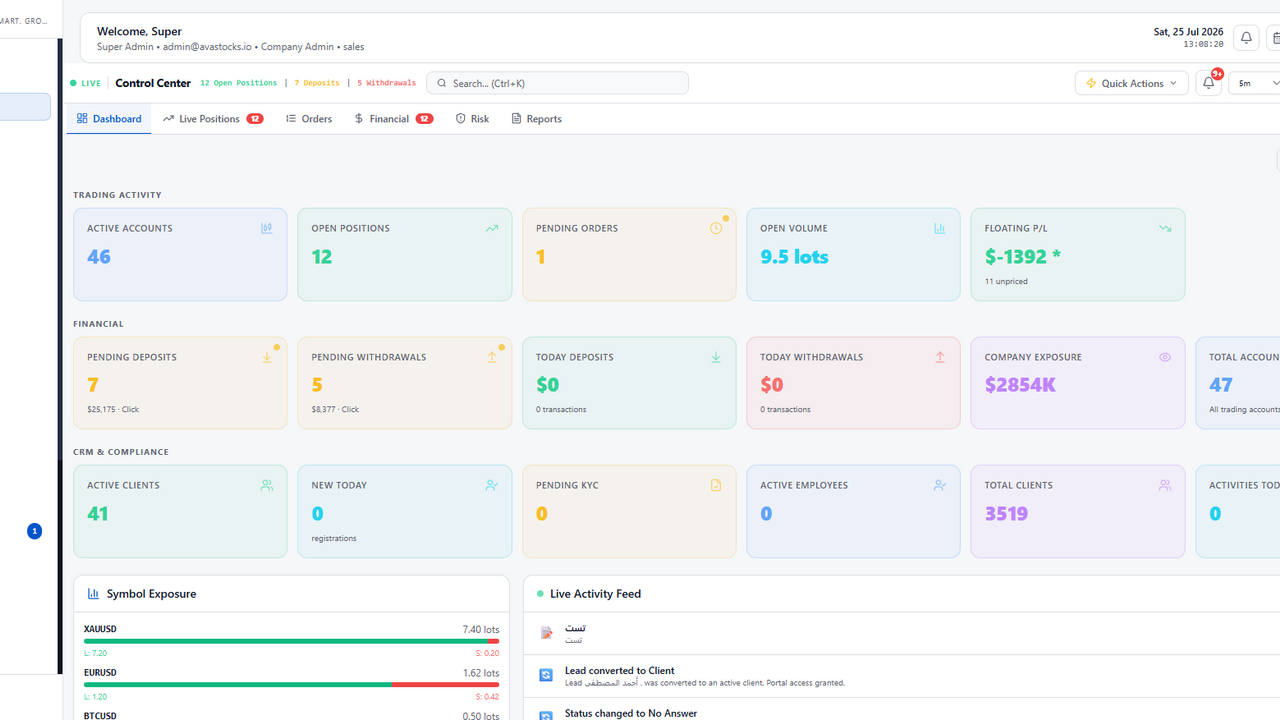The height and width of the screenshot is (720, 1280).
Task: Click the Pending KYC card
Action: (x=629, y=511)
